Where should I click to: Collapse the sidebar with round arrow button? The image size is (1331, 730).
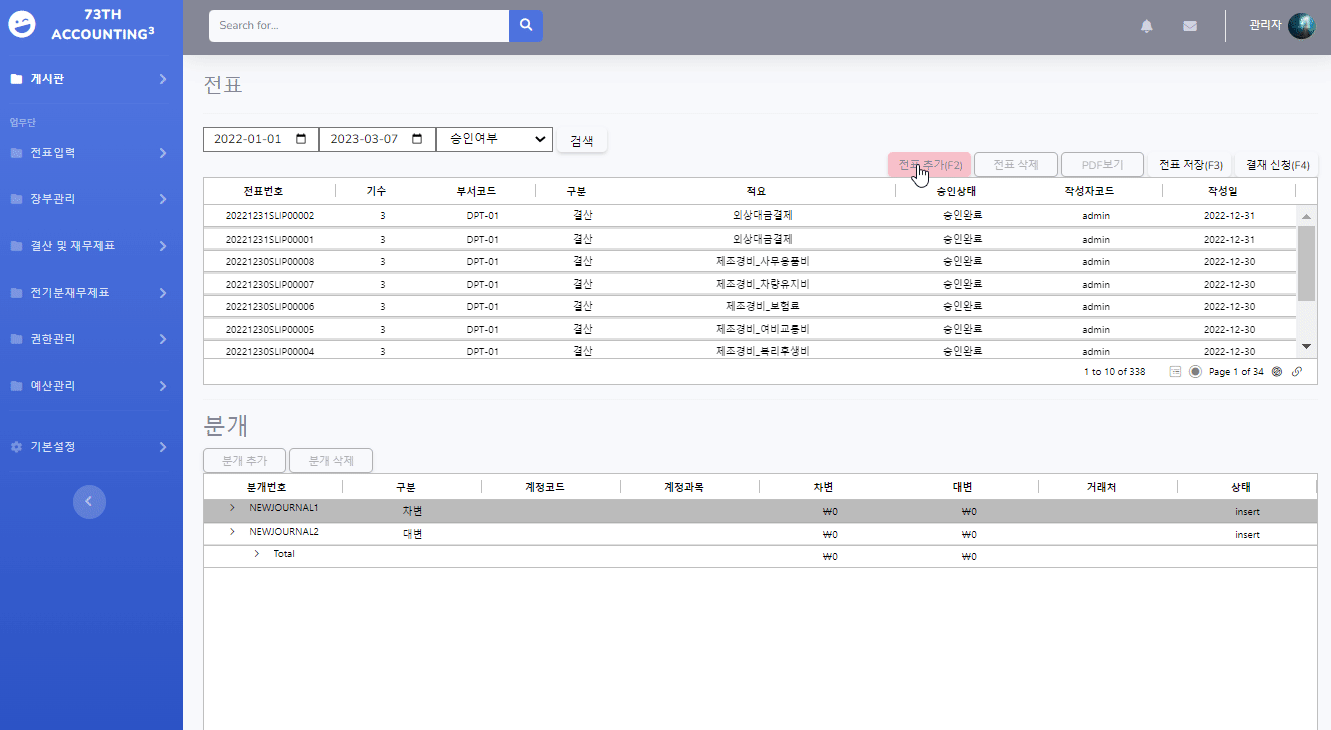click(x=89, y=501)
